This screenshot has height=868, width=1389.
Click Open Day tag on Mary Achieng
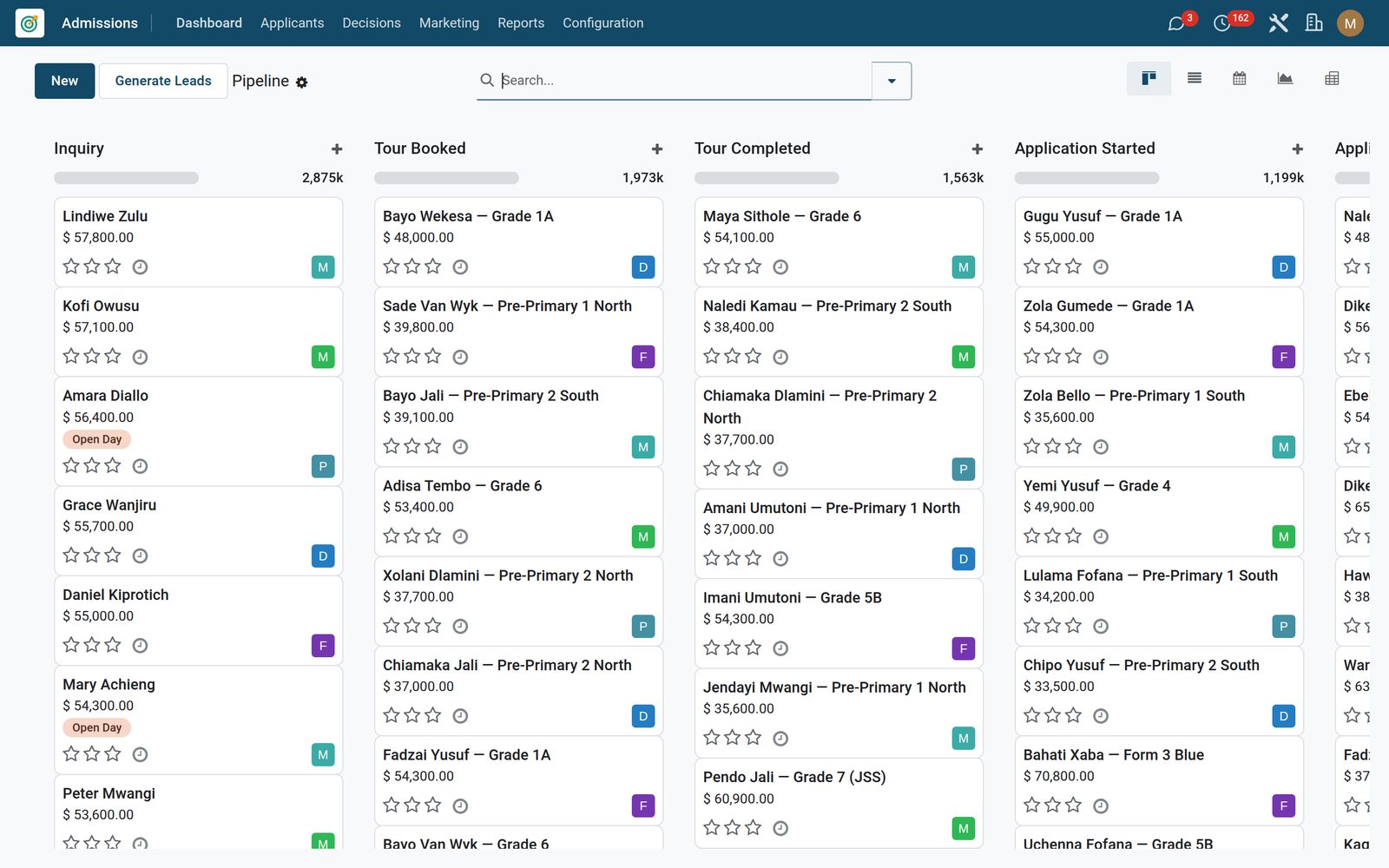pos(97,728)
